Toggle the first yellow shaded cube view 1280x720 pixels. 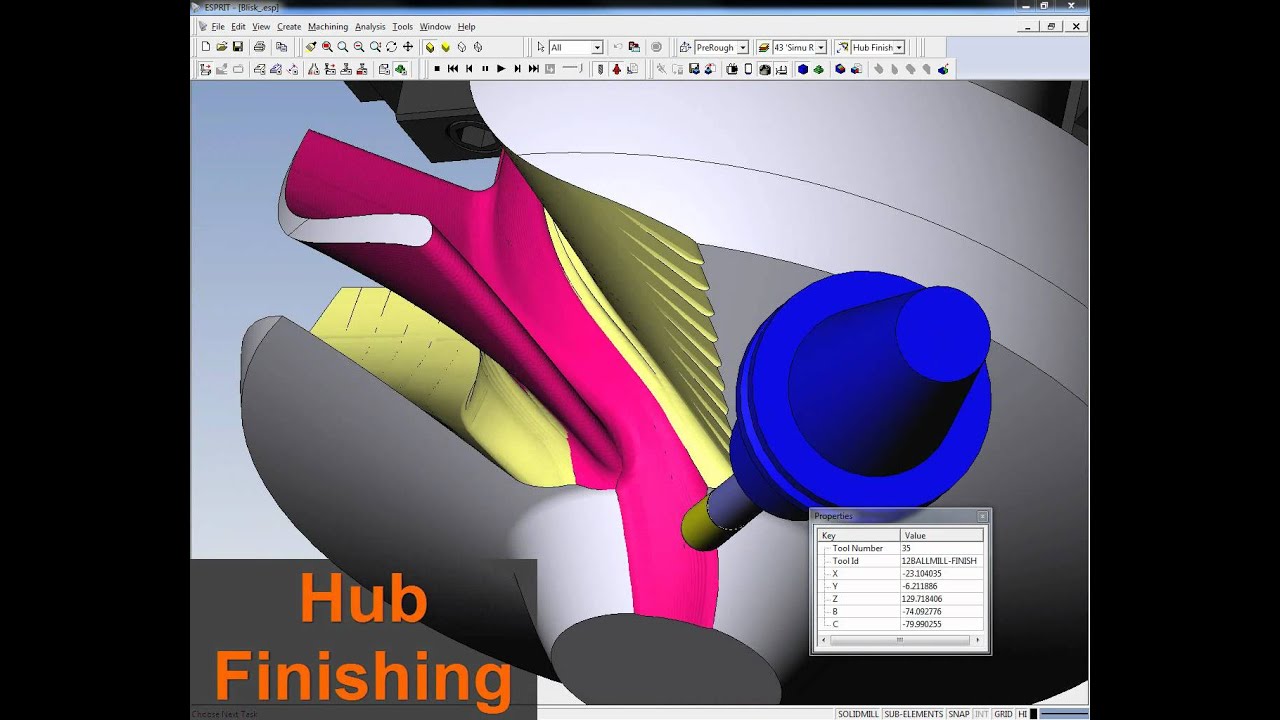430,47
